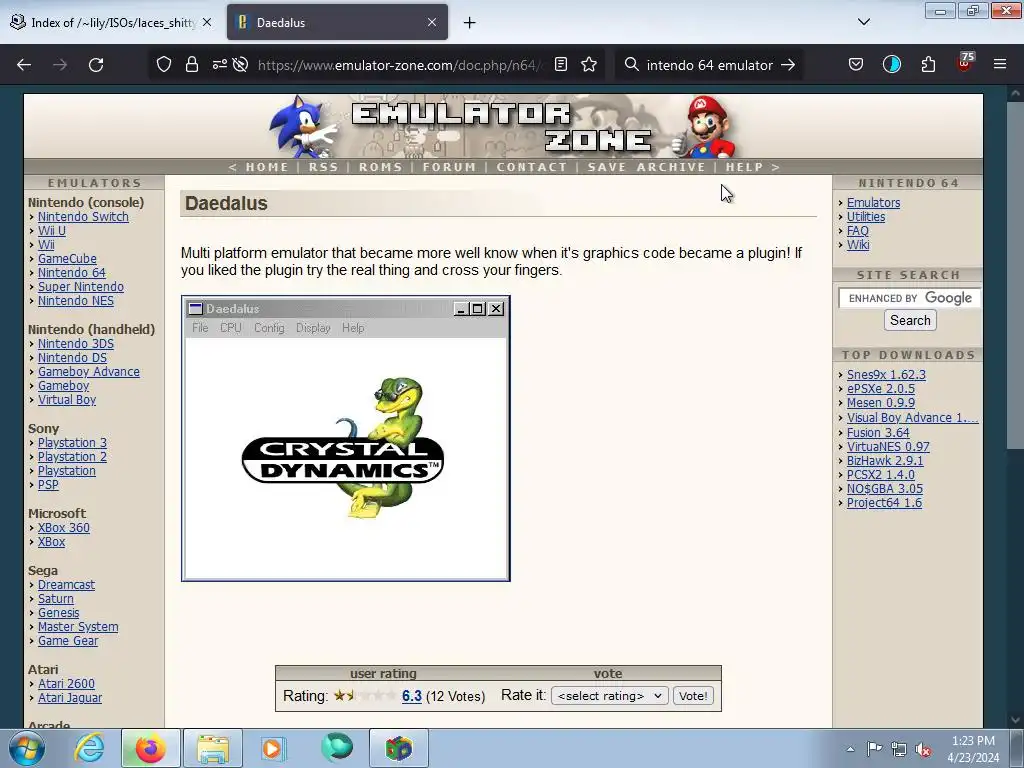
Task: Click the Google site search field
Action: 910,298
